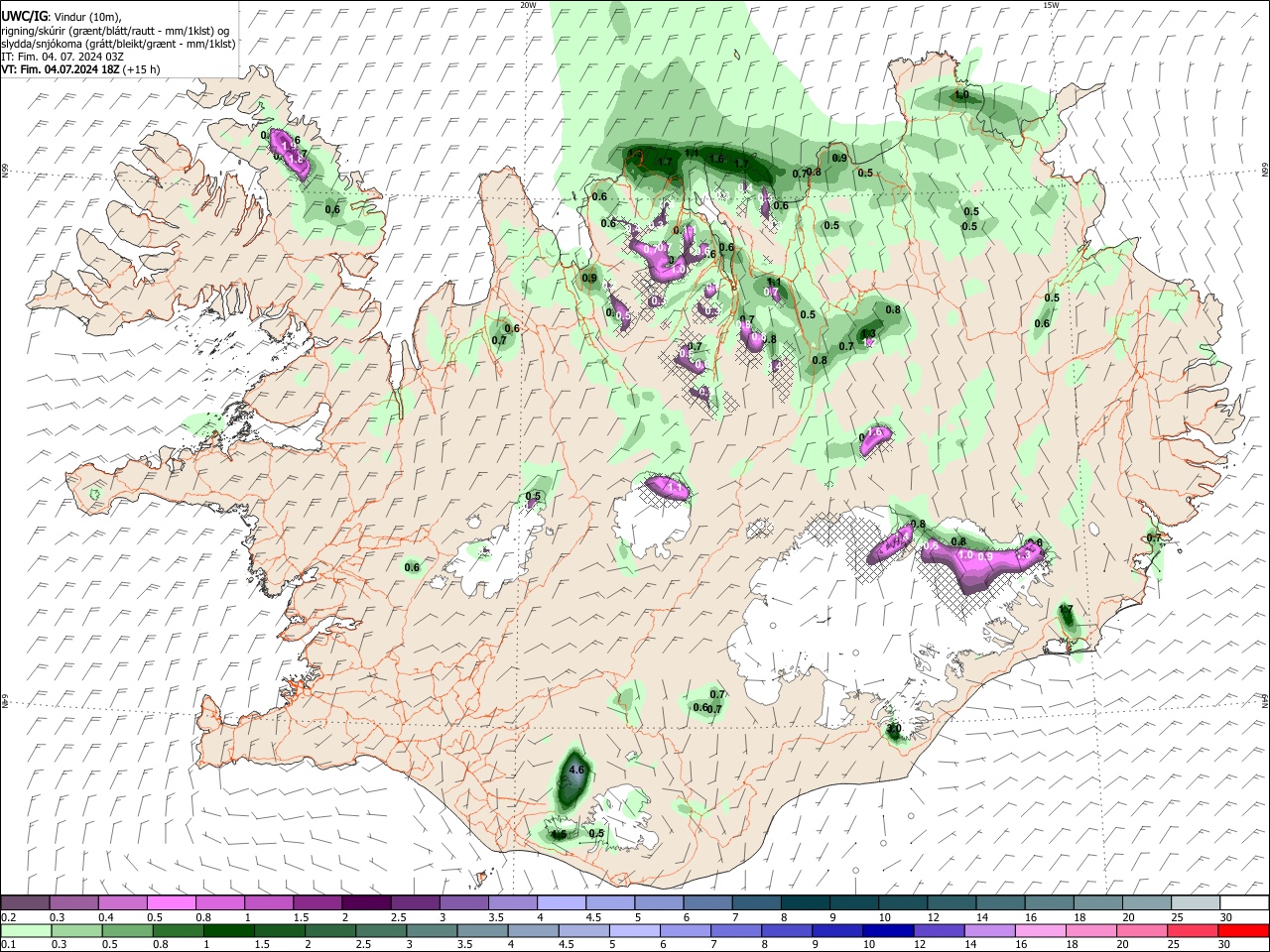This screenshot has width=1270, height=952.
Task: Click the 20W longitude label at the top edge
Action: coord(528,5)
